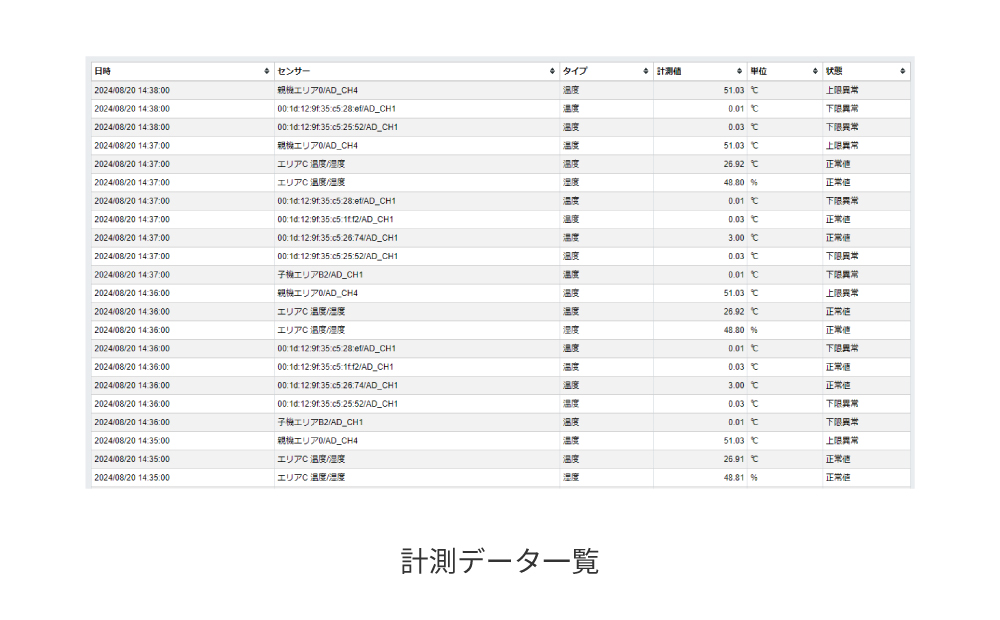Click value 26.92 in the 14:37:00 row
Screen dimensions: 1000x620
(733, 165)
